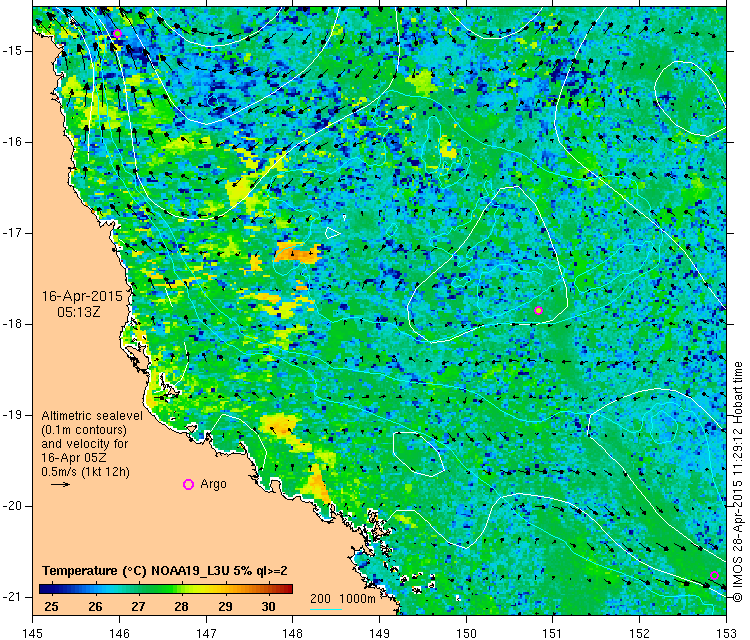Click the '16-Apr 05Z' legend text

coord(74,457)
